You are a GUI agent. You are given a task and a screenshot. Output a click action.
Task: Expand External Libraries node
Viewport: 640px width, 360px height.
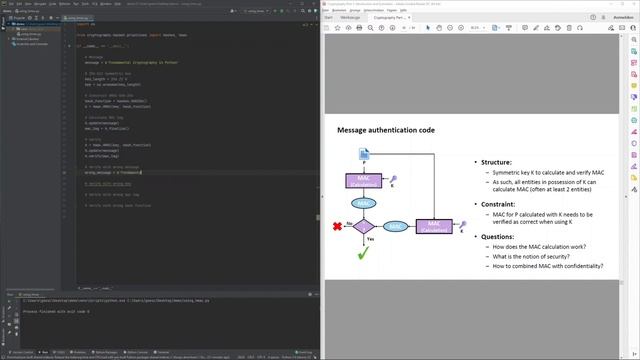[x=9, y=39]
